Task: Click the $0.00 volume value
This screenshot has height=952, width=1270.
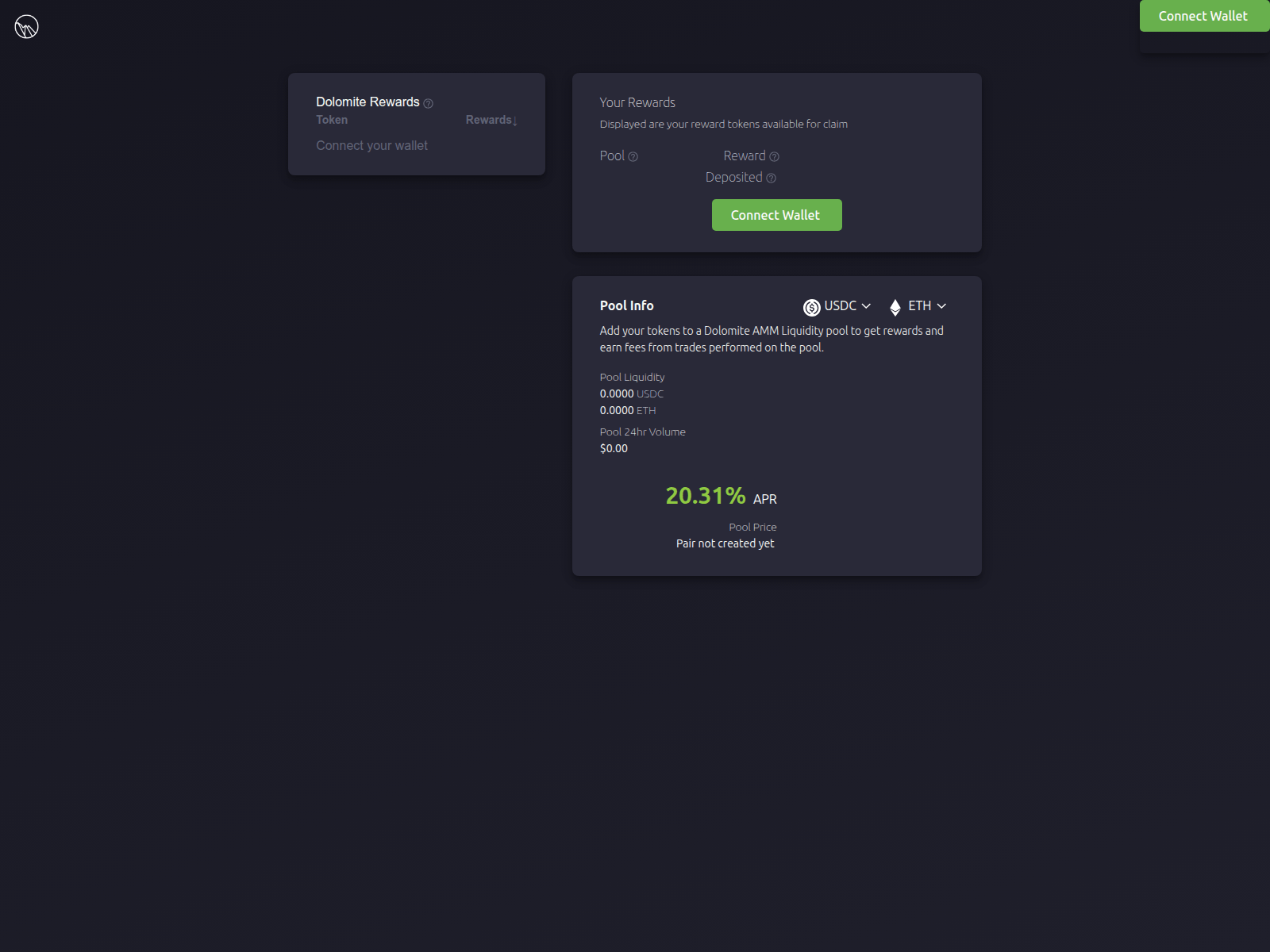Action: 614,448
